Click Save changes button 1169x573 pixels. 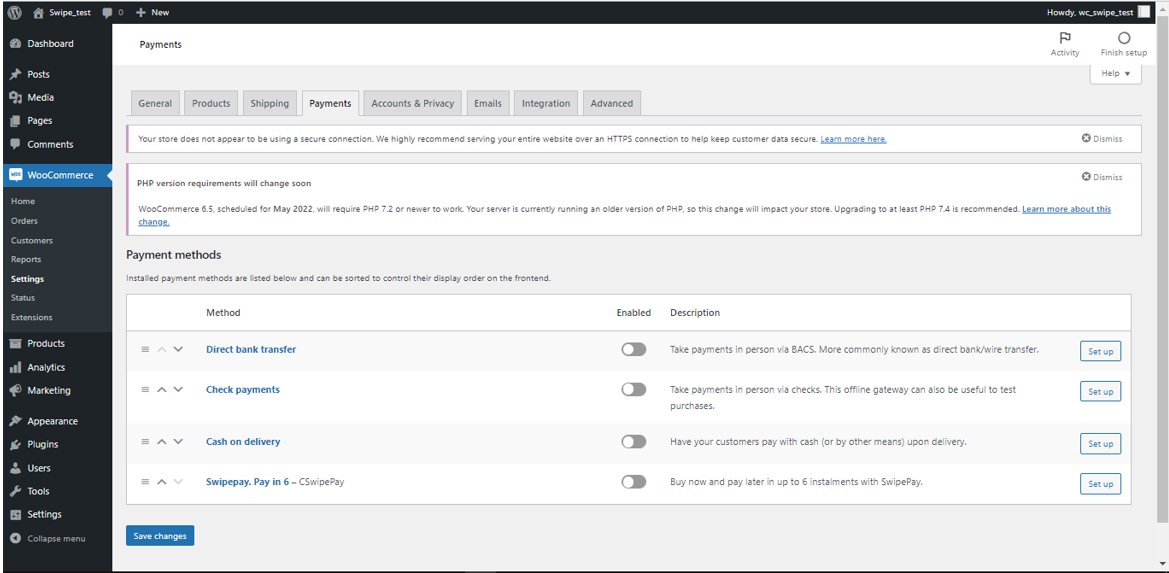pyautogui.click(x=160, y=536)
